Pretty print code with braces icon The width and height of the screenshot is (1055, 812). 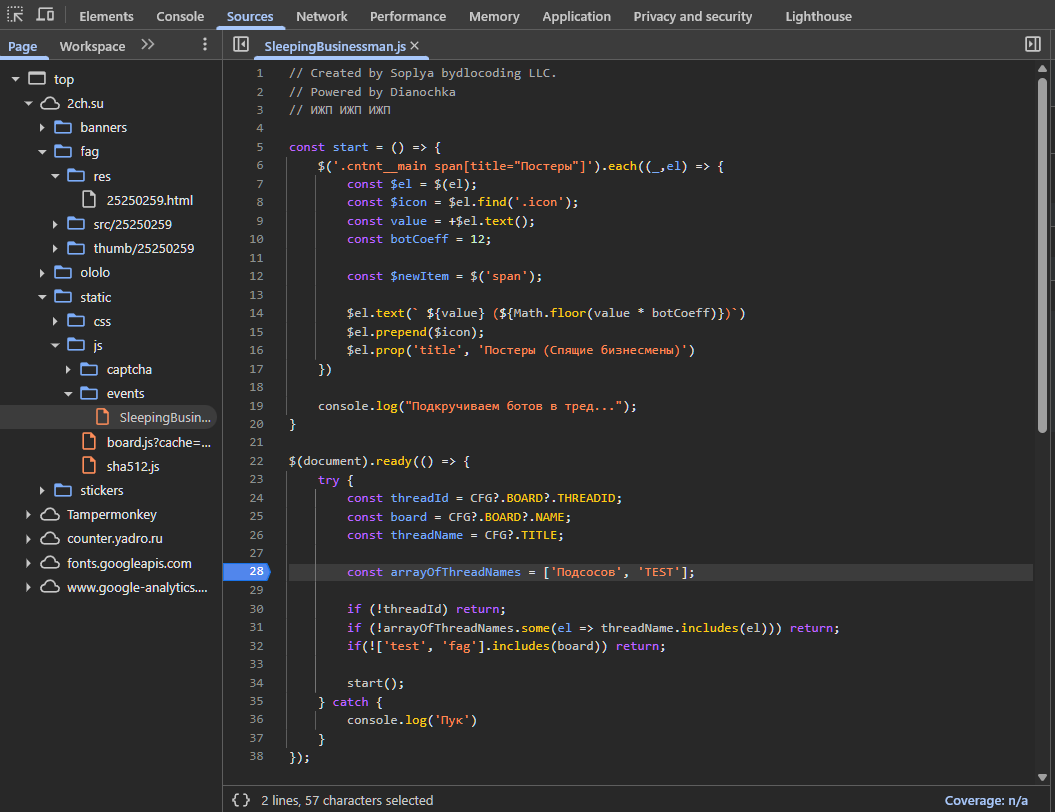(240, 800)
